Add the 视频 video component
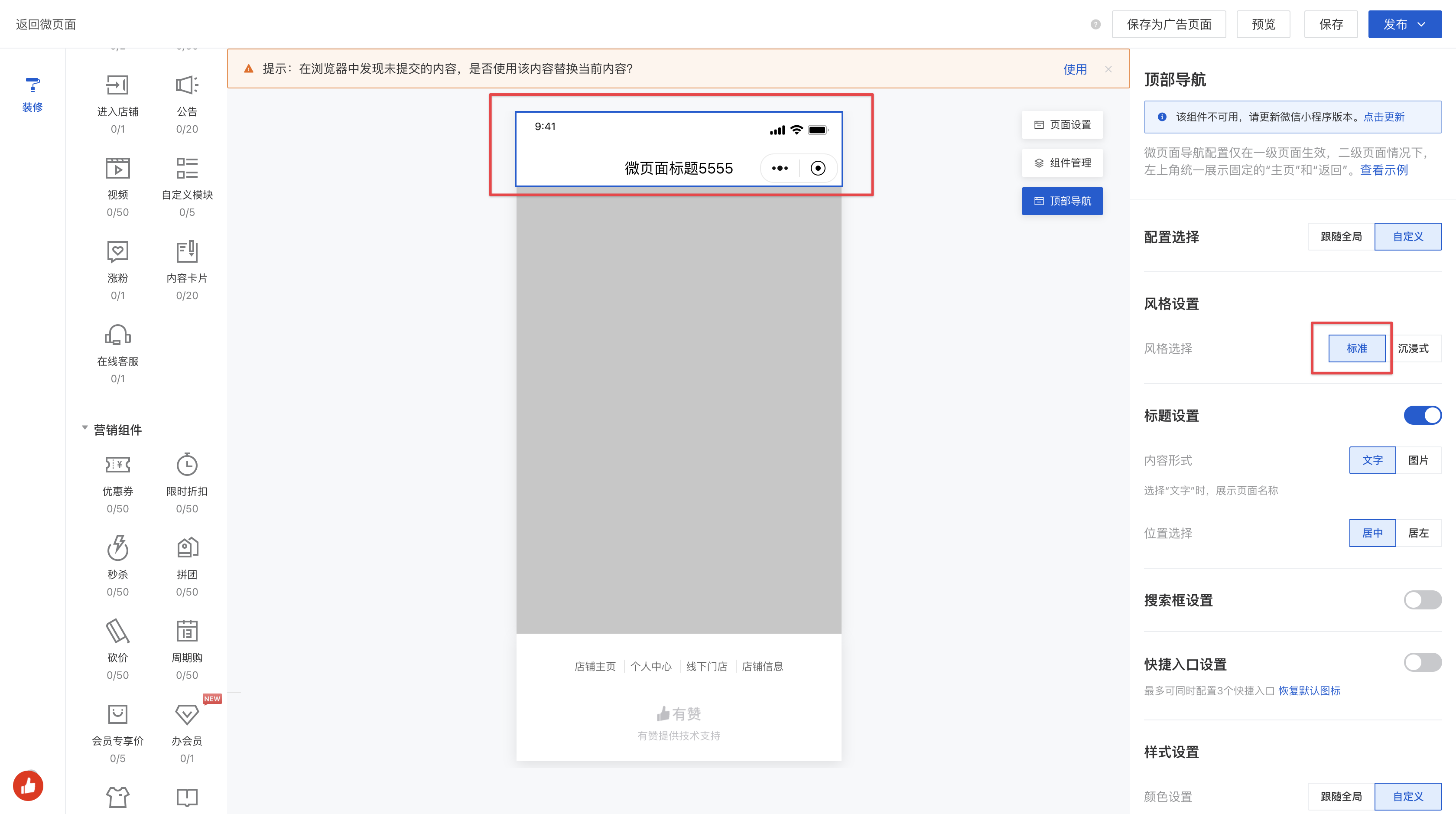Screen dimensions: 1456x814 click(117, 169)
